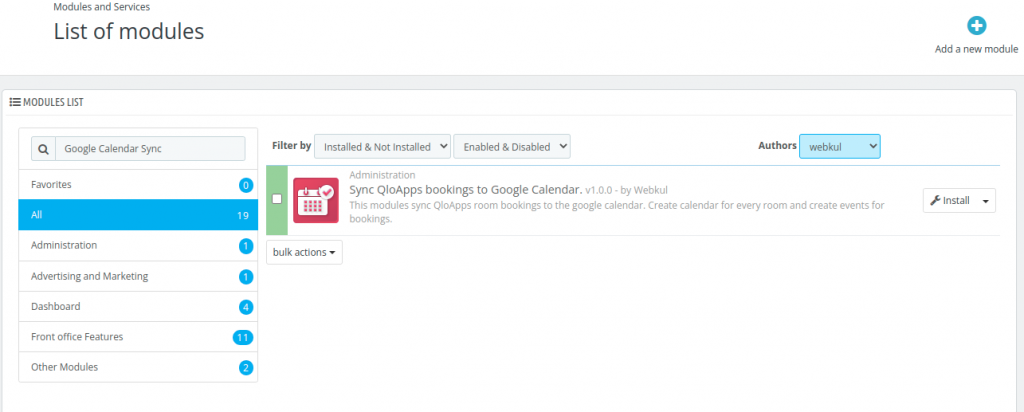Image resolution: width=1024 pixels, height=412 pixels.
Task: Select the Advertising and Marketing category
Action: 138,276
